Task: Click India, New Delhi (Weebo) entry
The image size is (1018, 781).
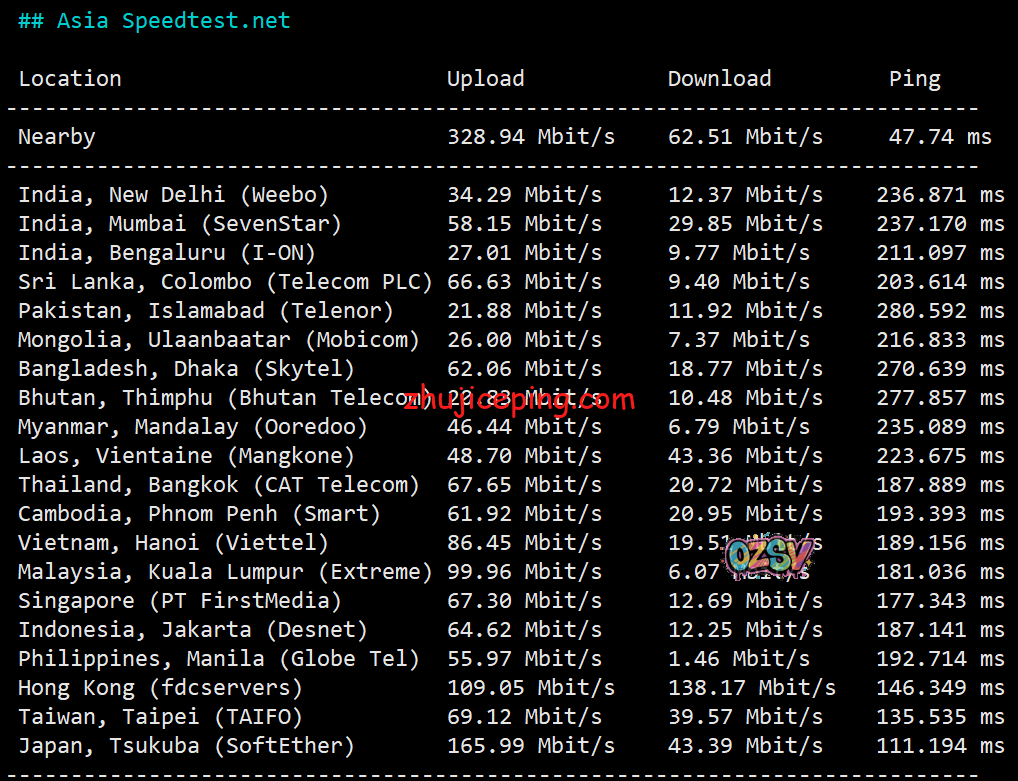Action: (x=173, y=195)
